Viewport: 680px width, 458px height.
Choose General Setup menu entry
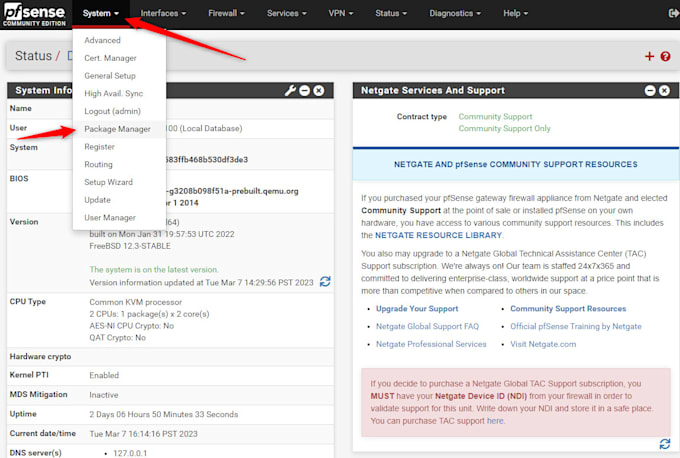[119, 76]
